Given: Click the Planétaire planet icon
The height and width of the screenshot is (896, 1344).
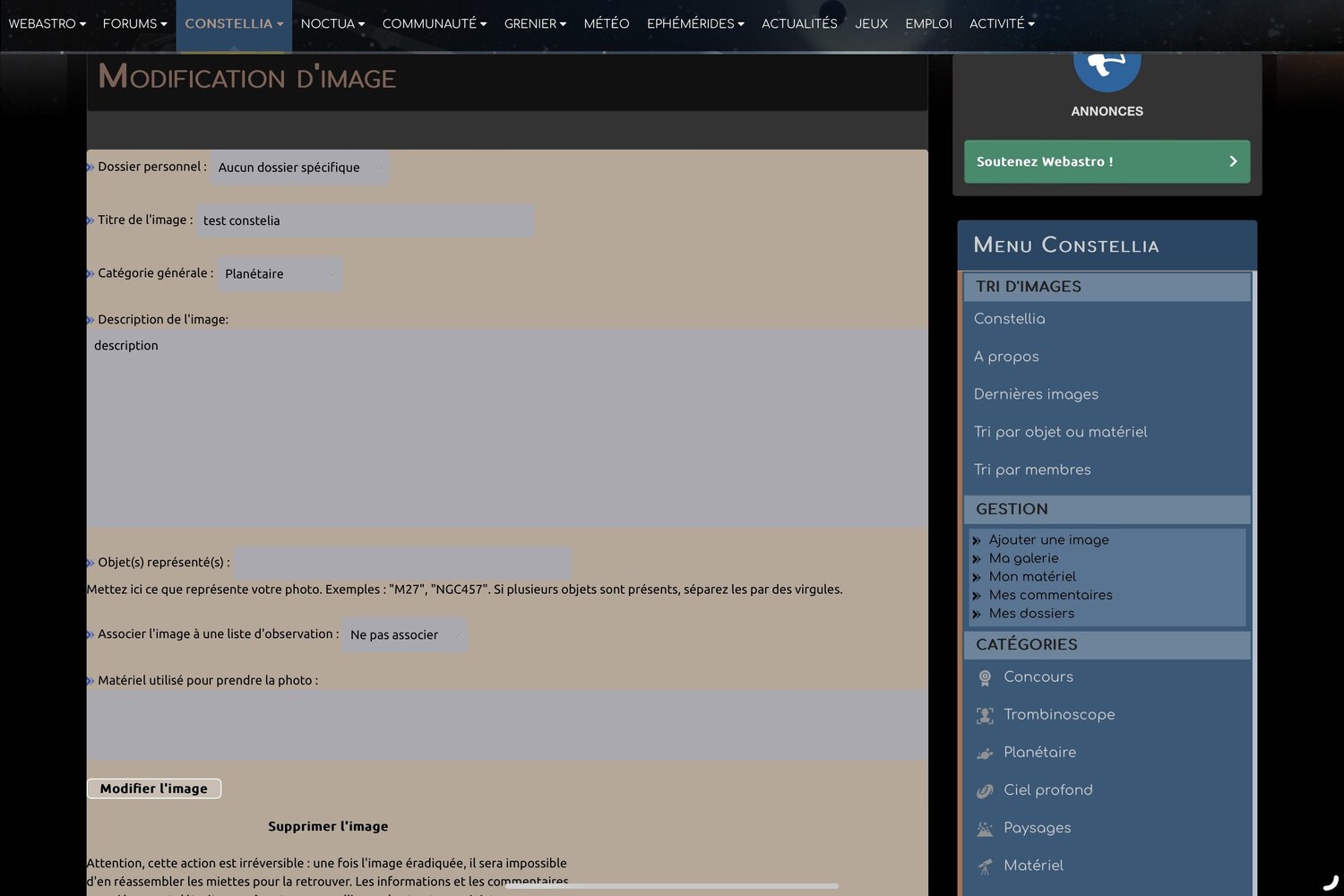Looking at the screenshot, I should 985,754.
